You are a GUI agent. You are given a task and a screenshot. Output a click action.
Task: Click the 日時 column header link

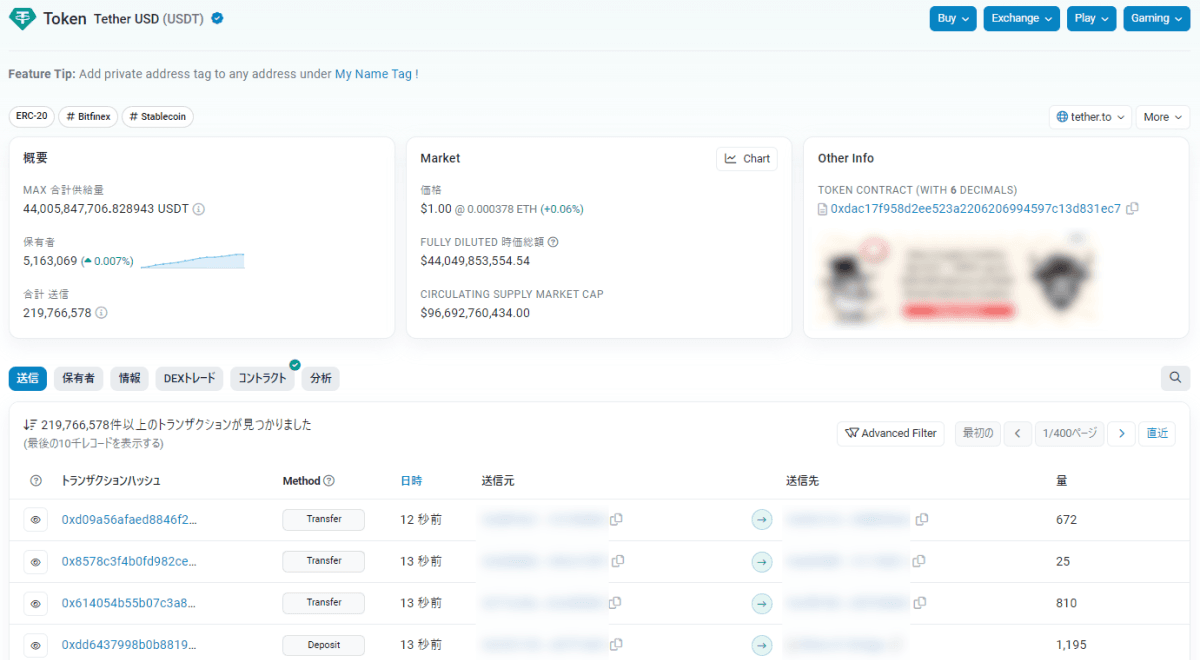click(411, 481)
